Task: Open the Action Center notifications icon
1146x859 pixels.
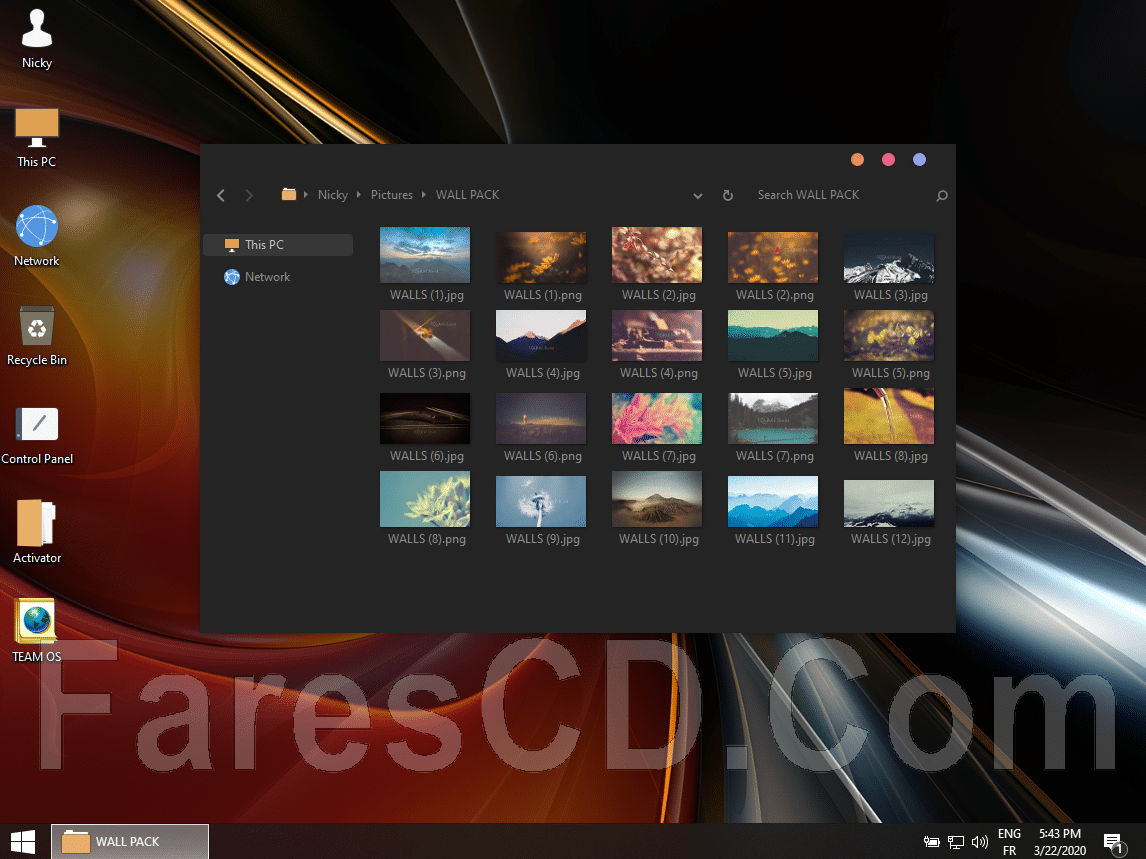Action: coord(1115,844)
